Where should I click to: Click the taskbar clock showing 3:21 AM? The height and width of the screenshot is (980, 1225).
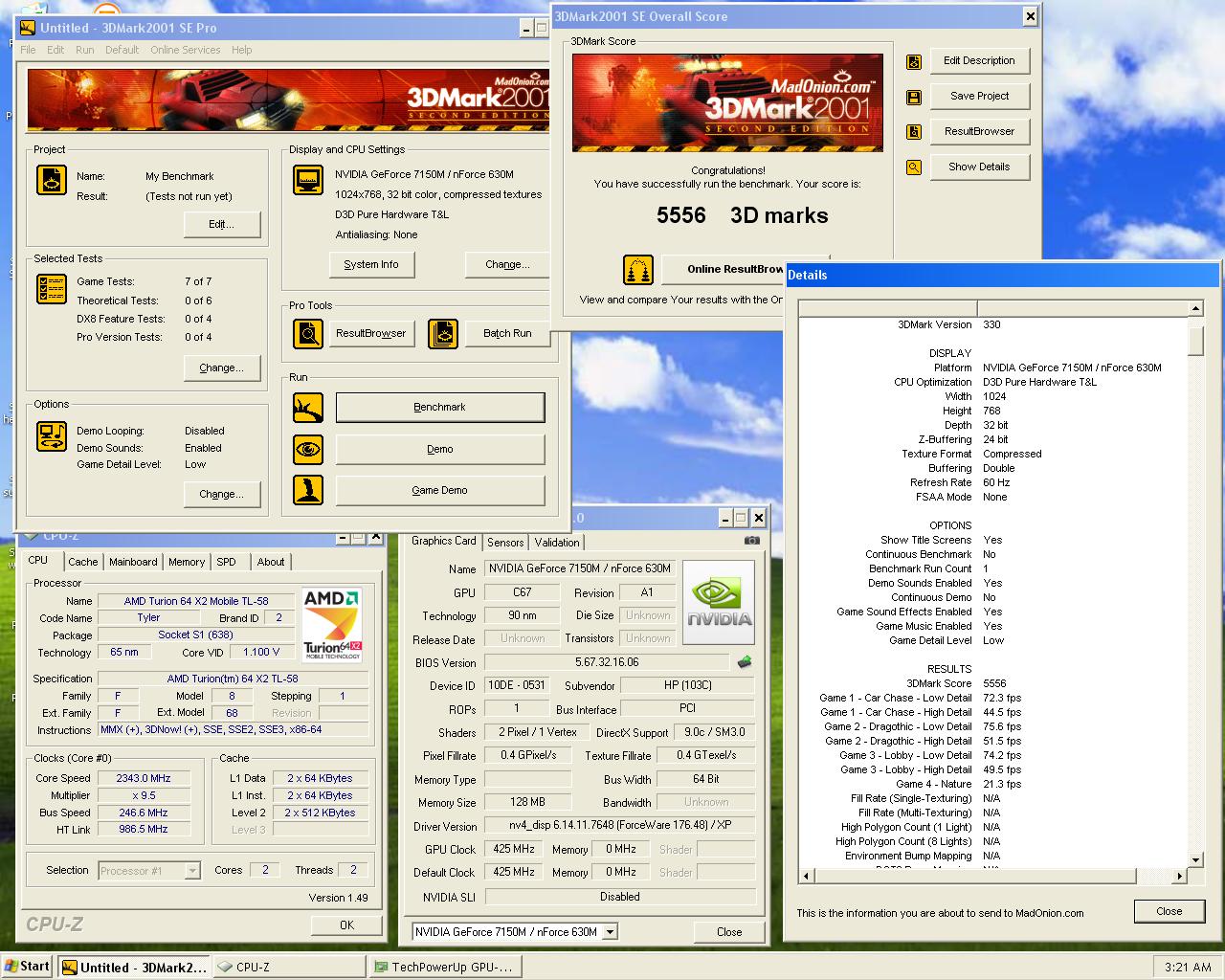(1188, 968)
